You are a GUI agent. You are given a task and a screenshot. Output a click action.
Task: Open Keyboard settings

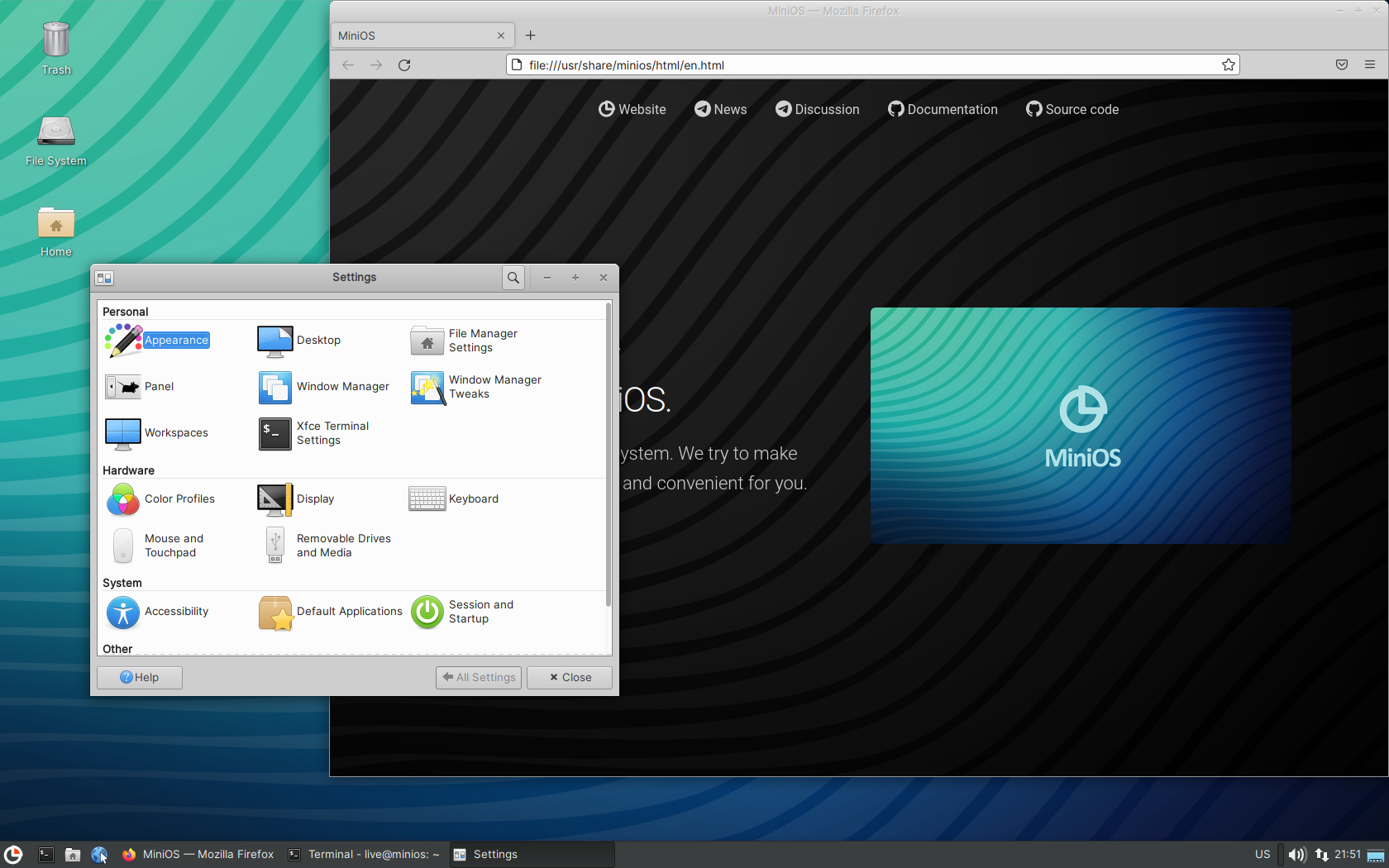(454, 499)
